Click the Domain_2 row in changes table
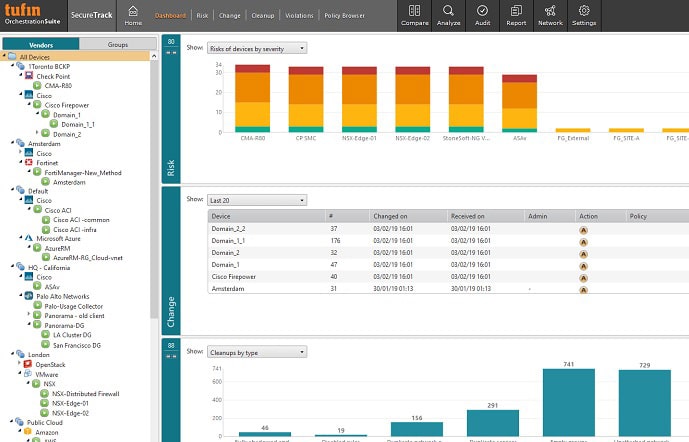The image size is (689, 442). 448,253
